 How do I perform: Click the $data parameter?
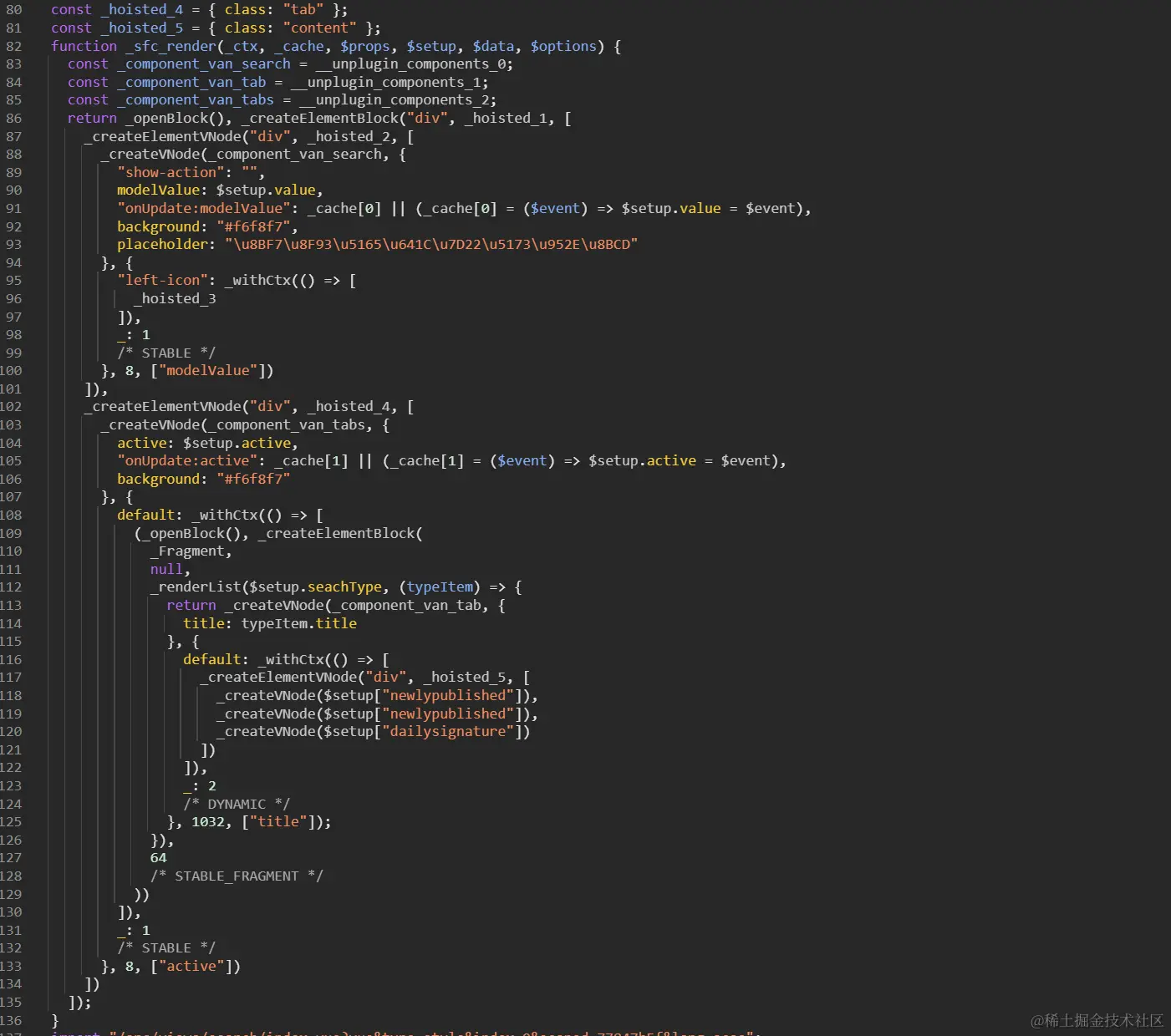tap(494, 47)
